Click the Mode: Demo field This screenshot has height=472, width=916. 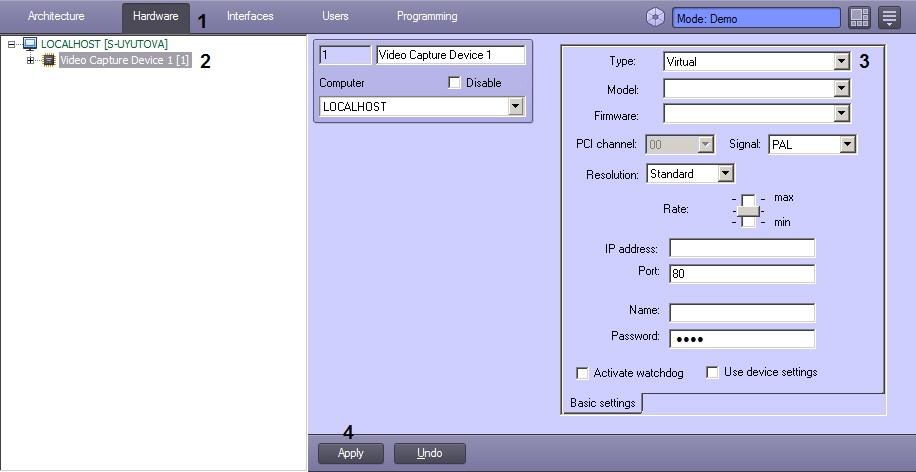[756, 18]
